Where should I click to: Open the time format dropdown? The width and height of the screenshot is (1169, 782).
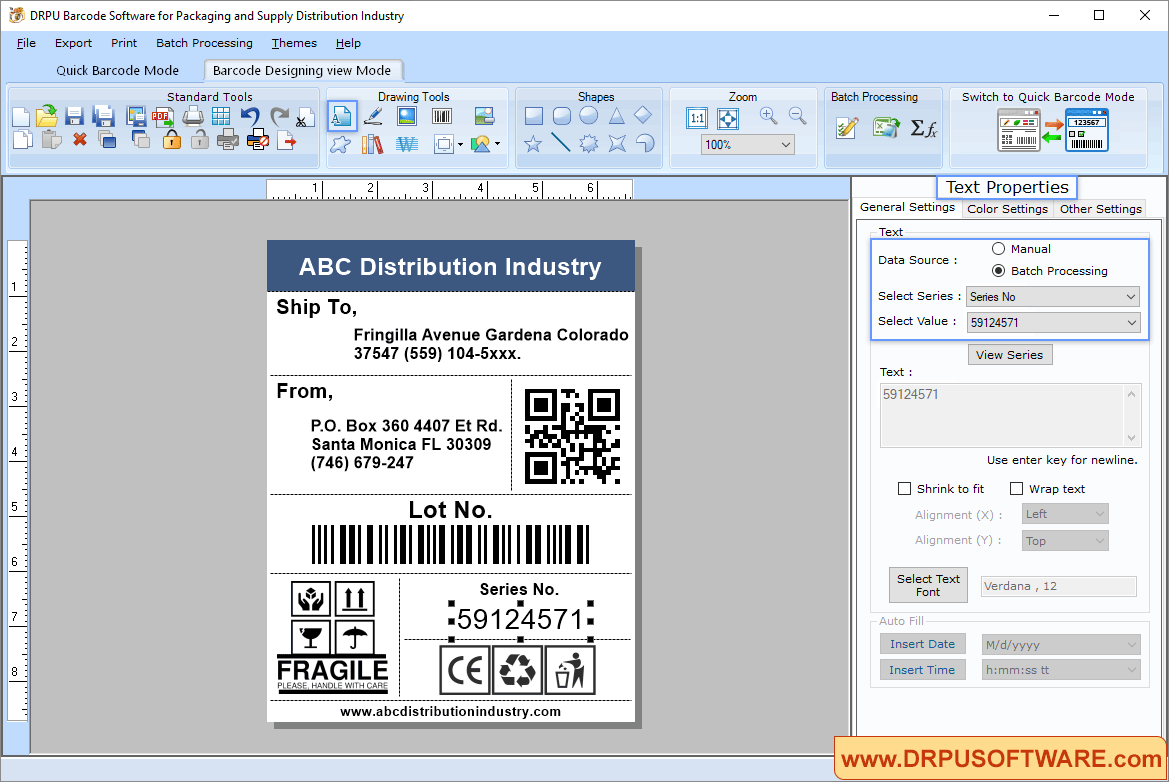[1061, 669]
